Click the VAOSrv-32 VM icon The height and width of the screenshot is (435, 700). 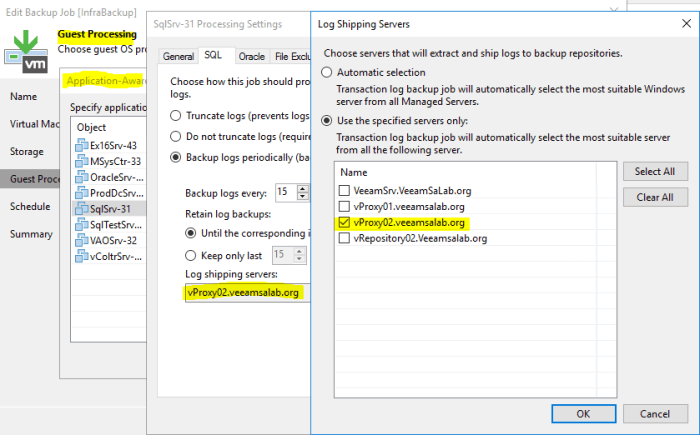click(x=82, y=240)
